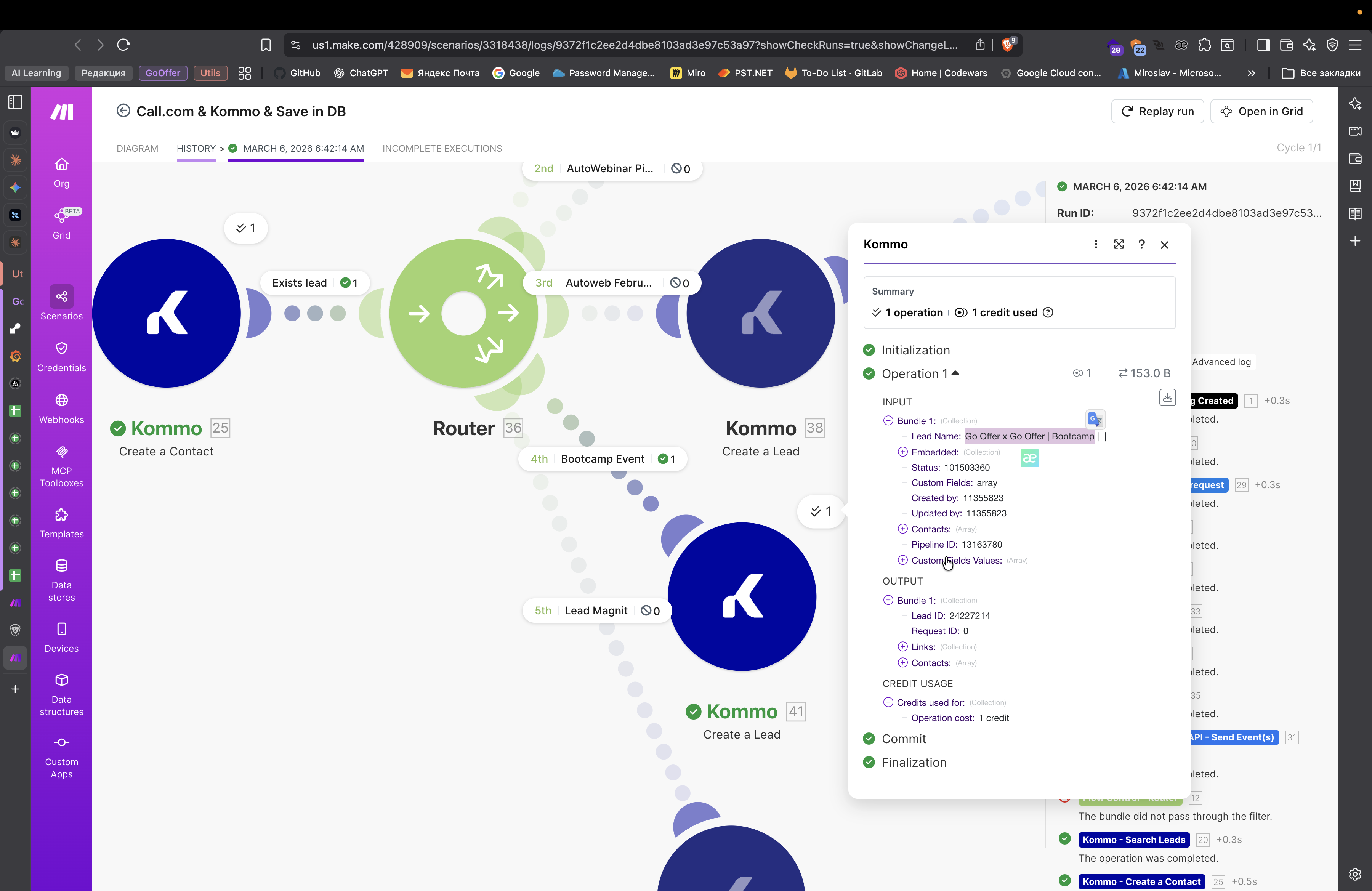This screenshot has height=891, width=1372.
Task: Open Kommo panel help question mark
Action: point(1141,244)
